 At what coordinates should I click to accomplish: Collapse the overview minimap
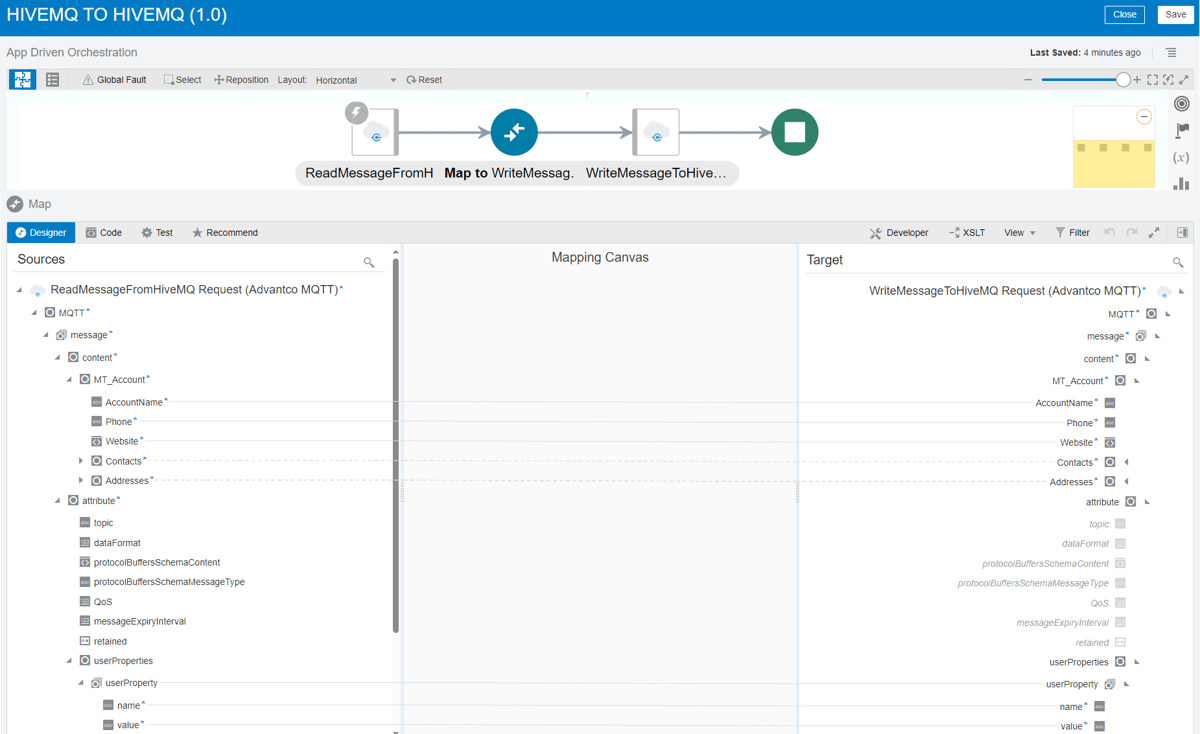(1144, 117)
